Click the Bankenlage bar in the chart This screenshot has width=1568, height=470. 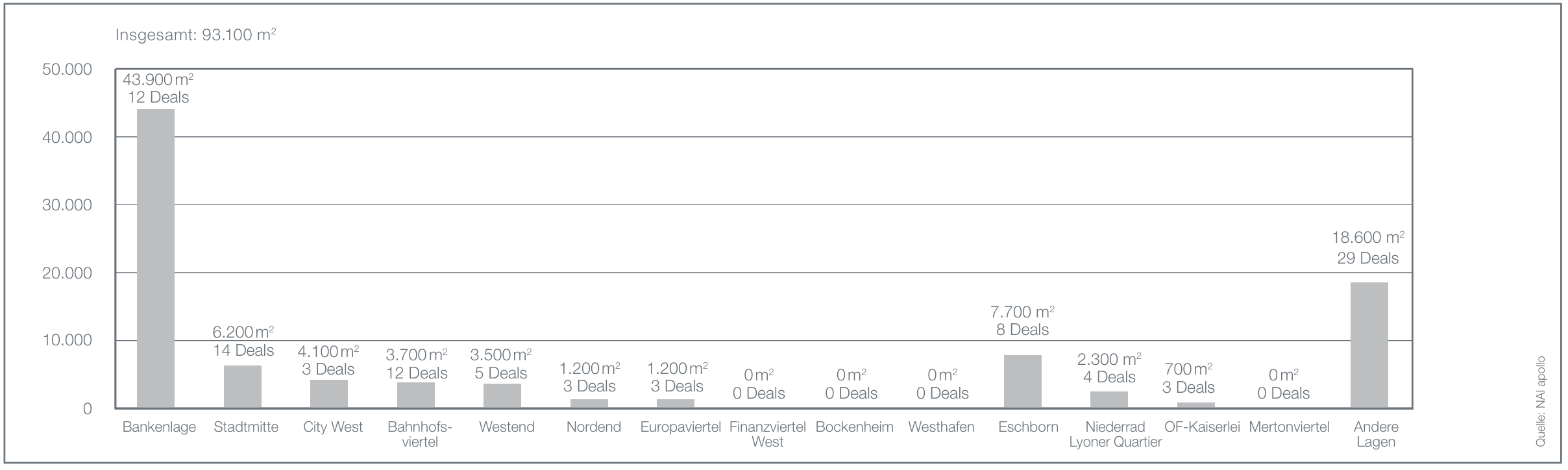(156, 258)
